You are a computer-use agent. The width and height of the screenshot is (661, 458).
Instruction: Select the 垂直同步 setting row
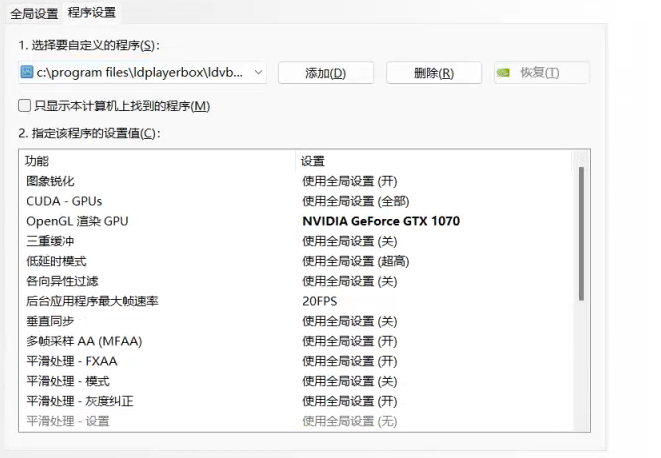pos(50,321)
